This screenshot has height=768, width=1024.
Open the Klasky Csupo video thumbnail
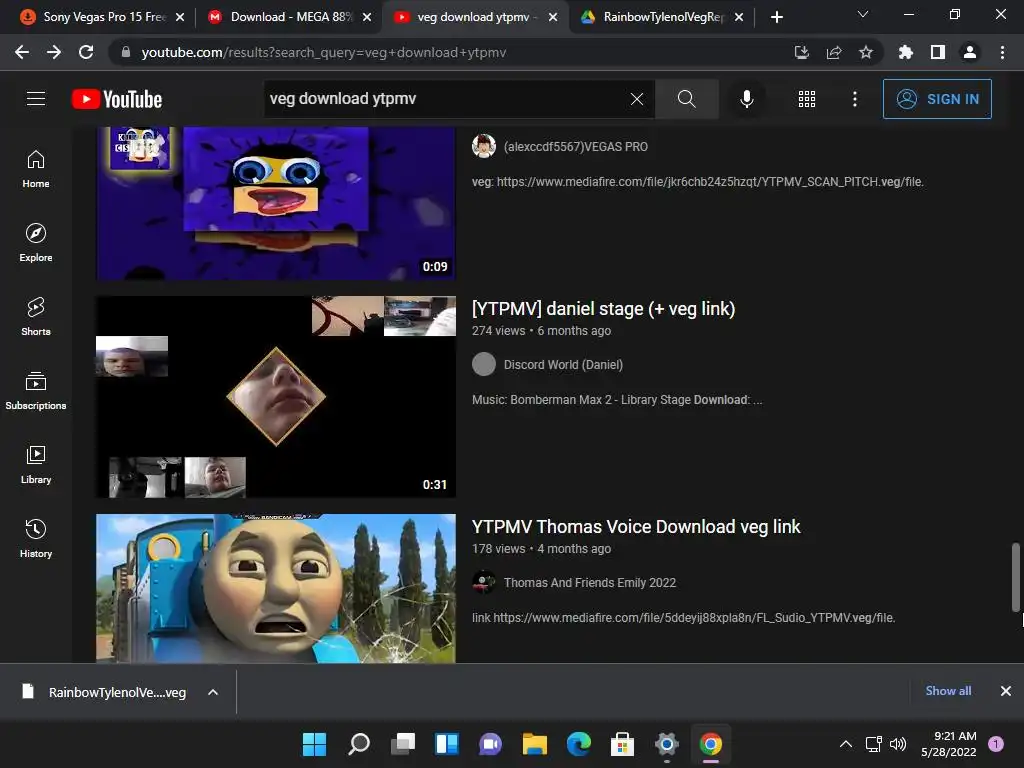click(276, 203)
